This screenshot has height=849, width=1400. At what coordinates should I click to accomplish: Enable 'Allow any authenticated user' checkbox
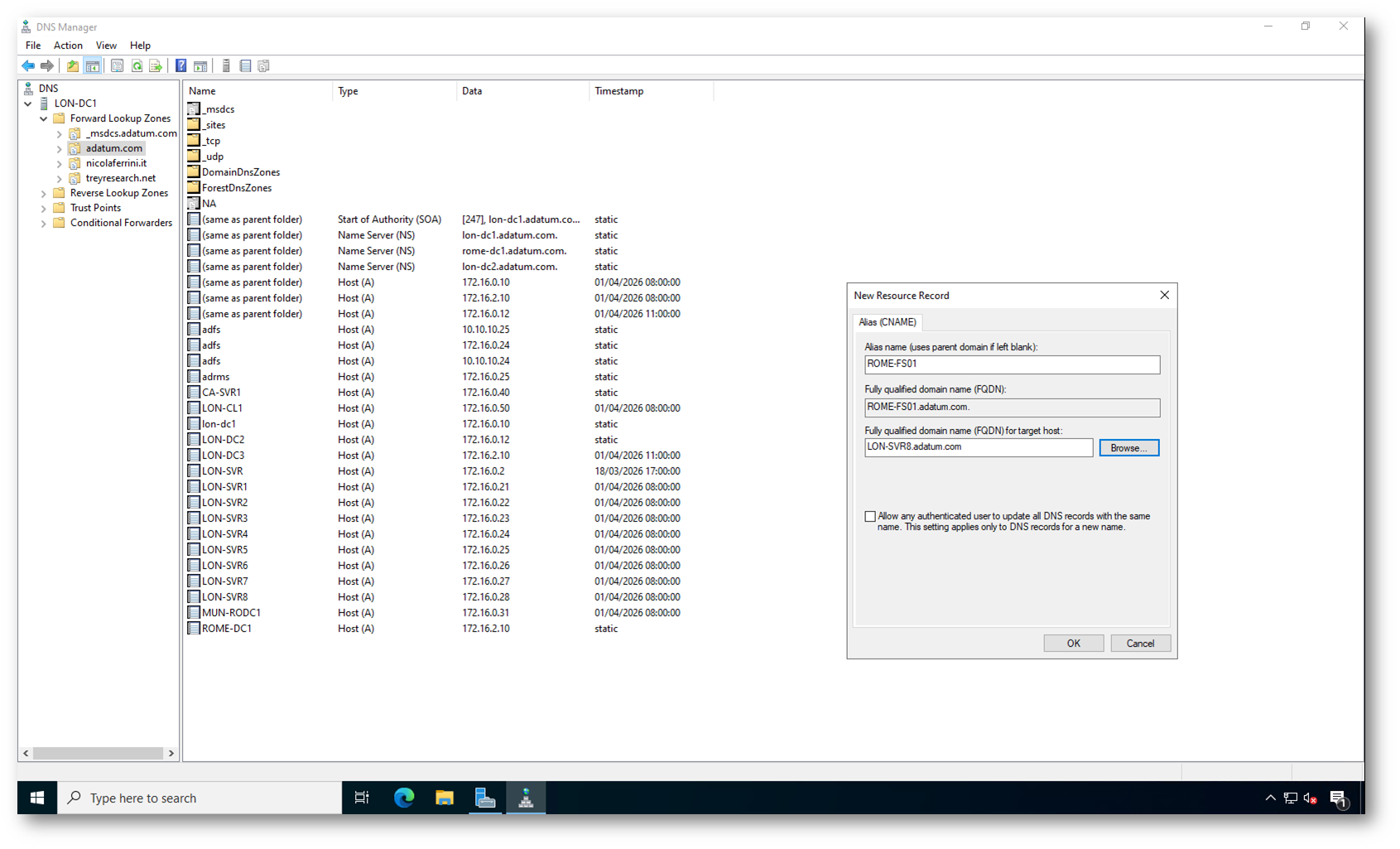[x=870, y=517]
